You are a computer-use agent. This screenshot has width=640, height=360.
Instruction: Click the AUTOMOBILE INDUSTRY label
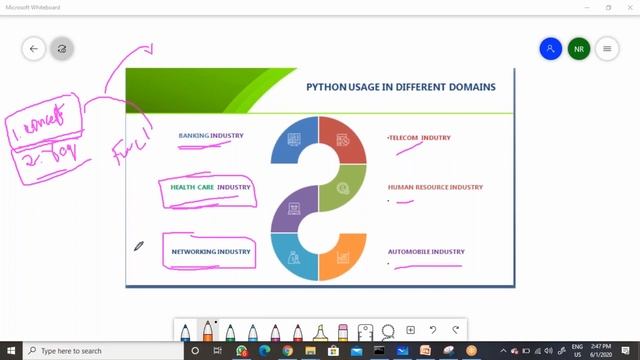point(426,252)
